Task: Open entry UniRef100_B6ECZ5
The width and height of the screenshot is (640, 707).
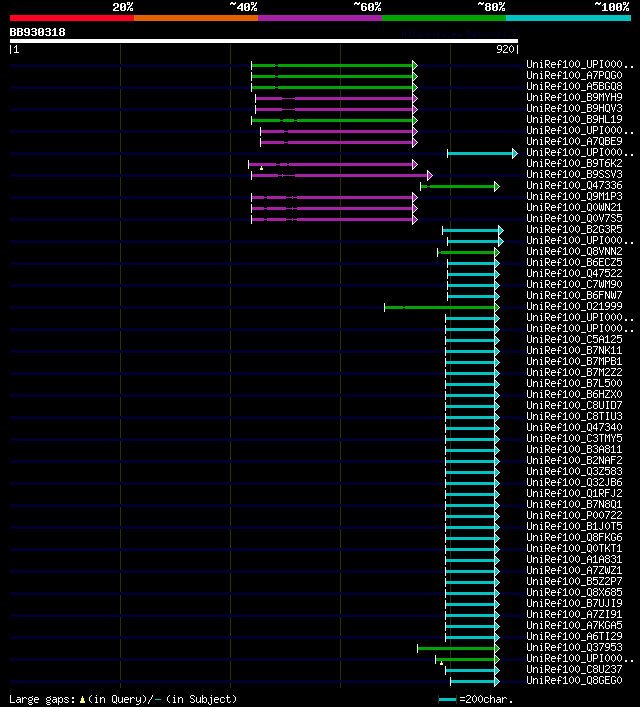Action: 574,262
